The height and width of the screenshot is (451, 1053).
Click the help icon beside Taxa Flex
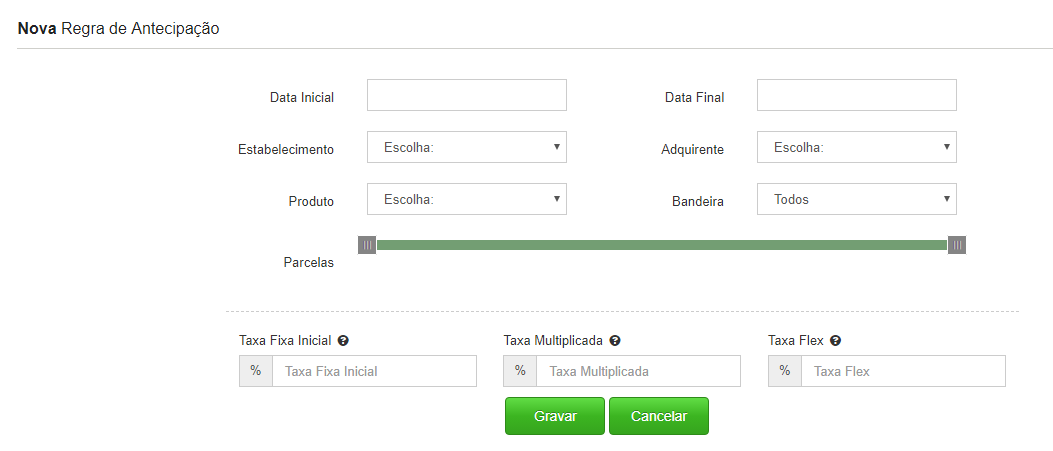[835, 341]
